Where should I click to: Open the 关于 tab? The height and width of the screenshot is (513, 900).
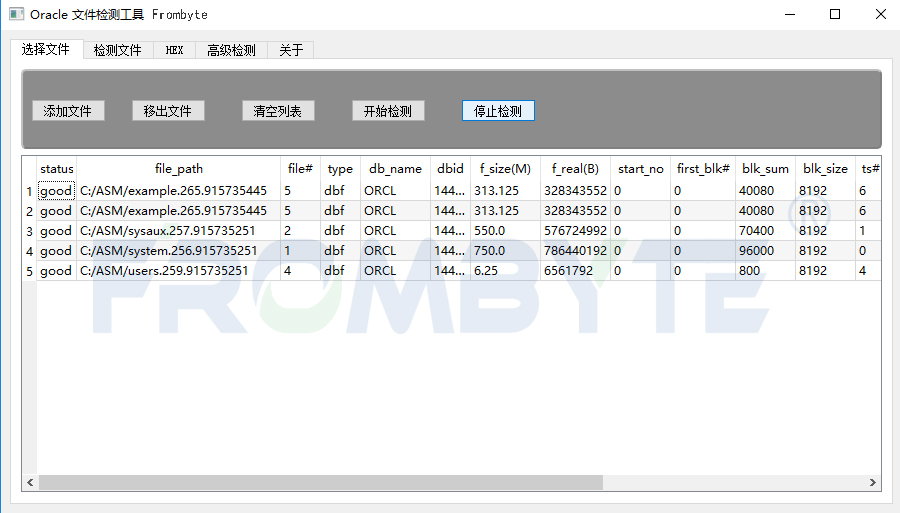click(291, 50)
